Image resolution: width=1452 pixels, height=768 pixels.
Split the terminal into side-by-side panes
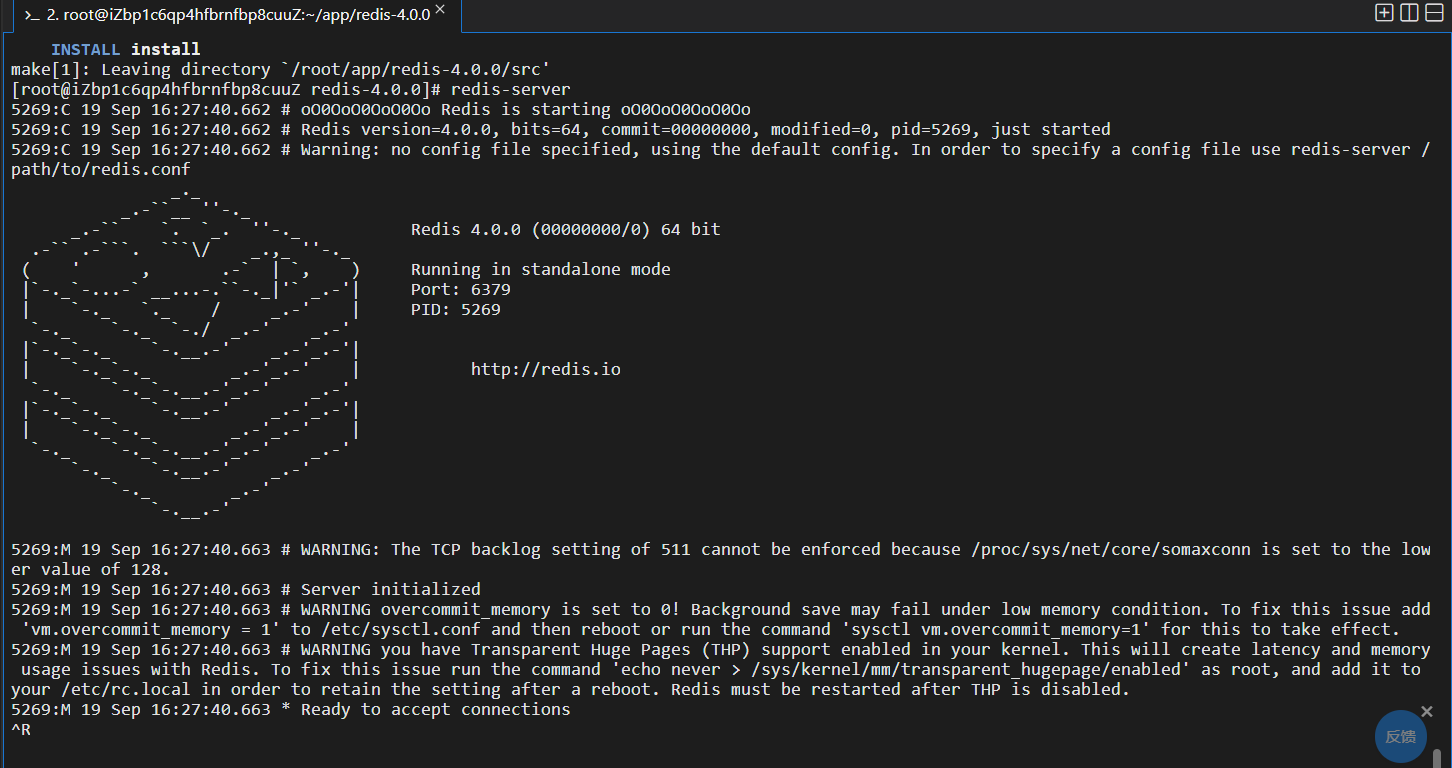(1409, 13)
